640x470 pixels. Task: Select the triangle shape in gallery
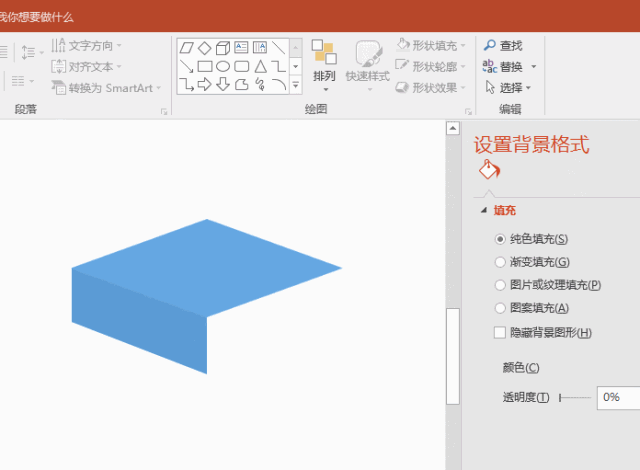click(260, 66)
